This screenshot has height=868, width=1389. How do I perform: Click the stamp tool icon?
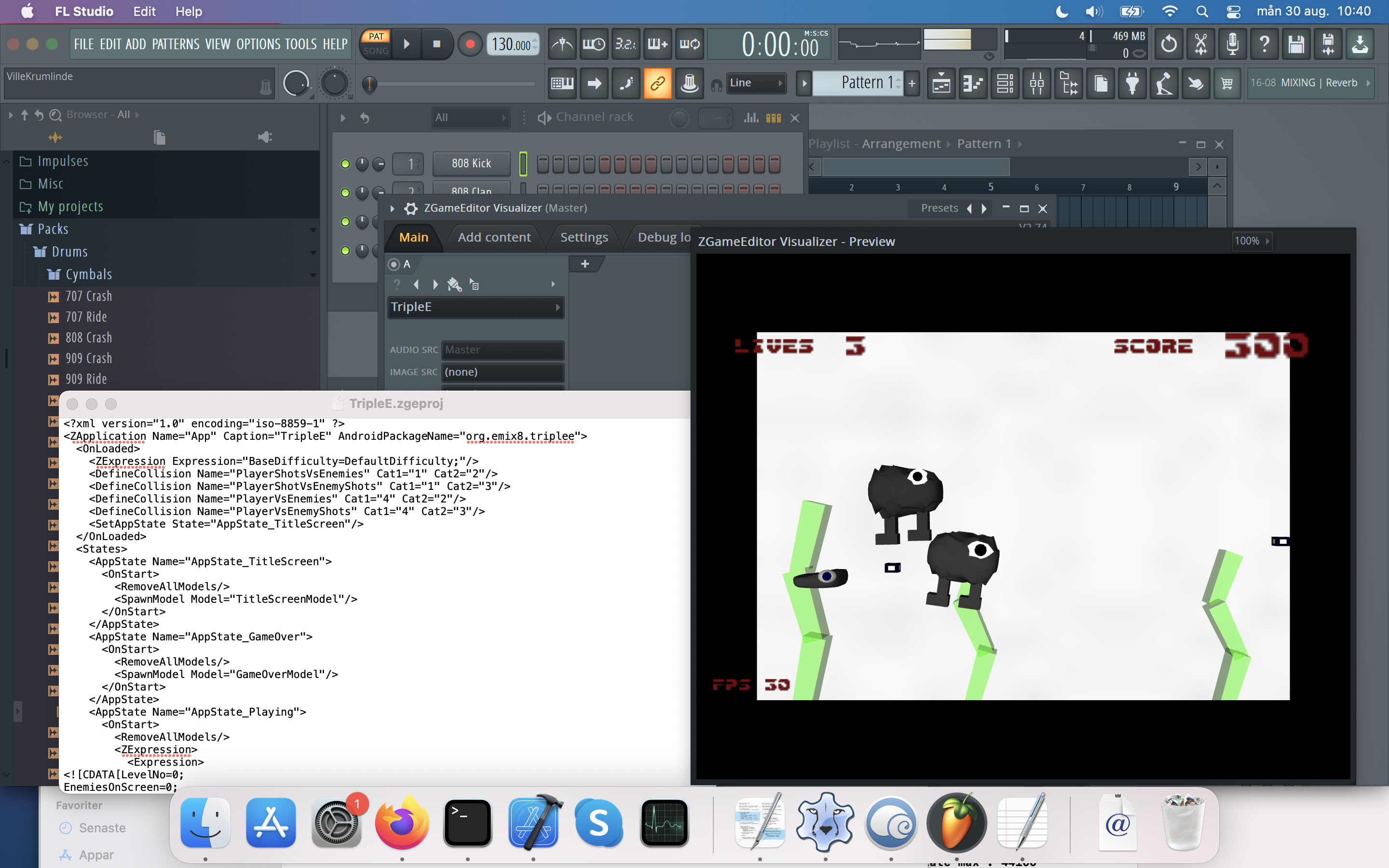tap(689, 84)
